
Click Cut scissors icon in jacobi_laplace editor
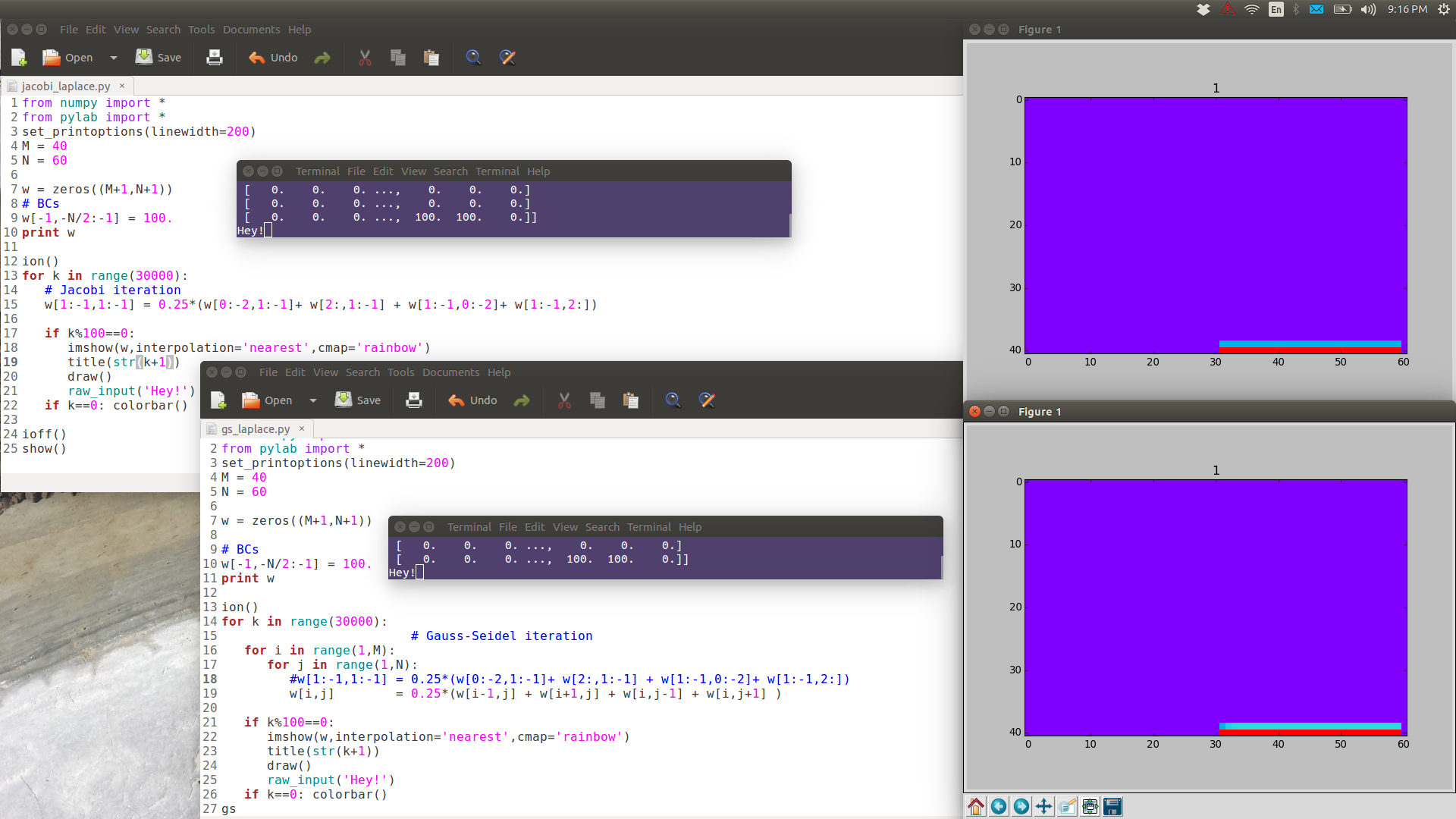(x=365, y=58)
